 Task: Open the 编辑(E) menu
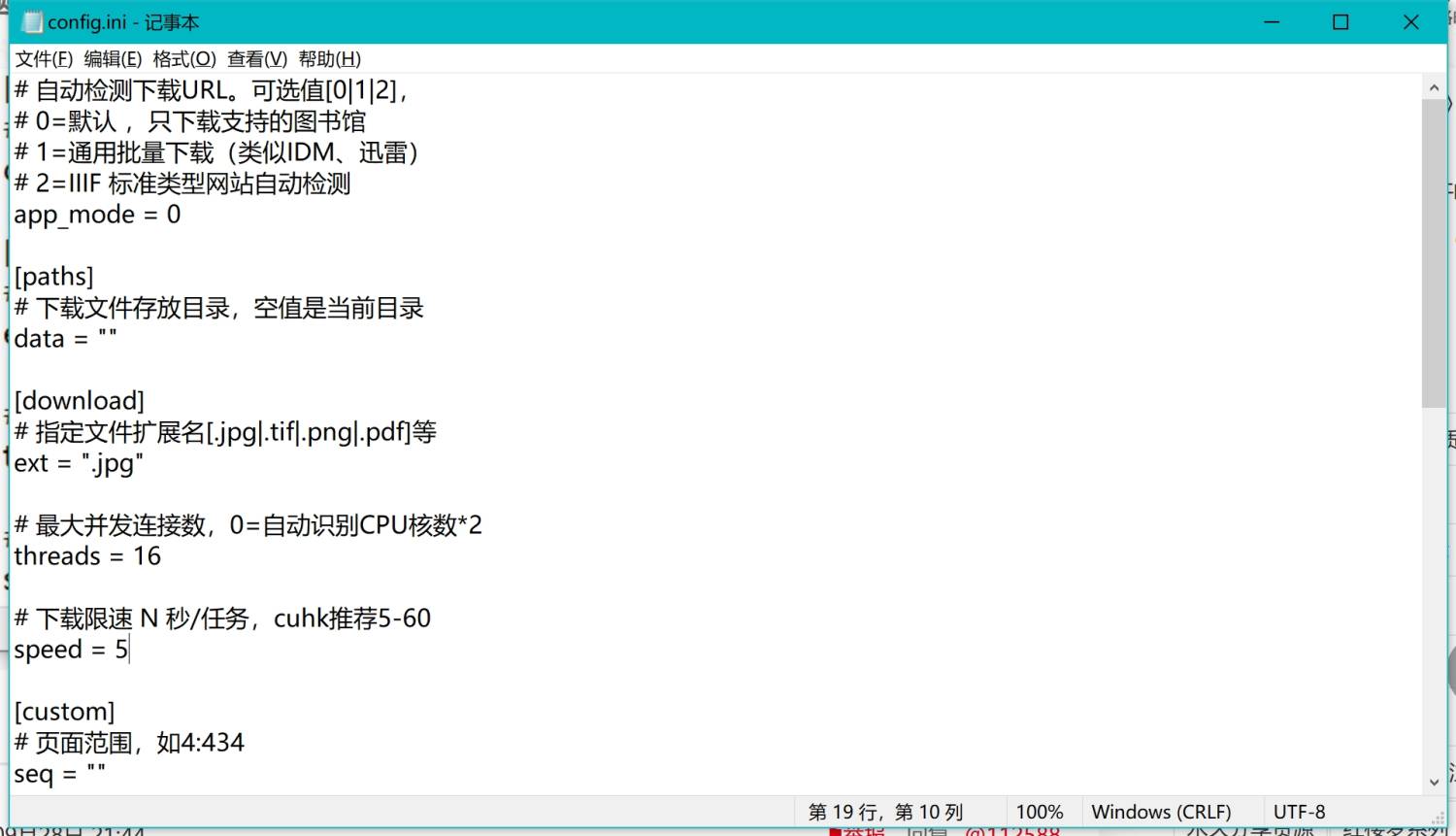tap(113, 59)
